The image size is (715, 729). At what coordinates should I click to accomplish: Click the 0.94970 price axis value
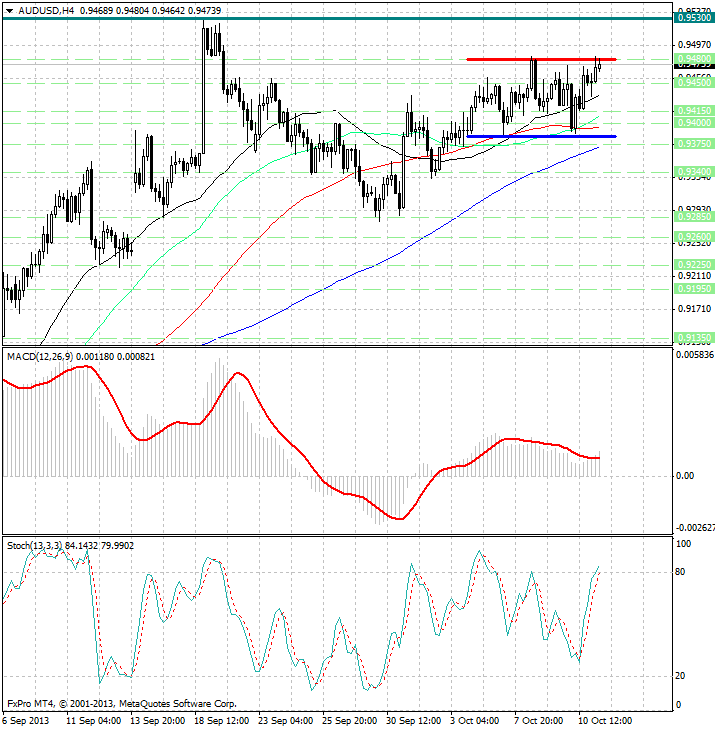point(694,45)
